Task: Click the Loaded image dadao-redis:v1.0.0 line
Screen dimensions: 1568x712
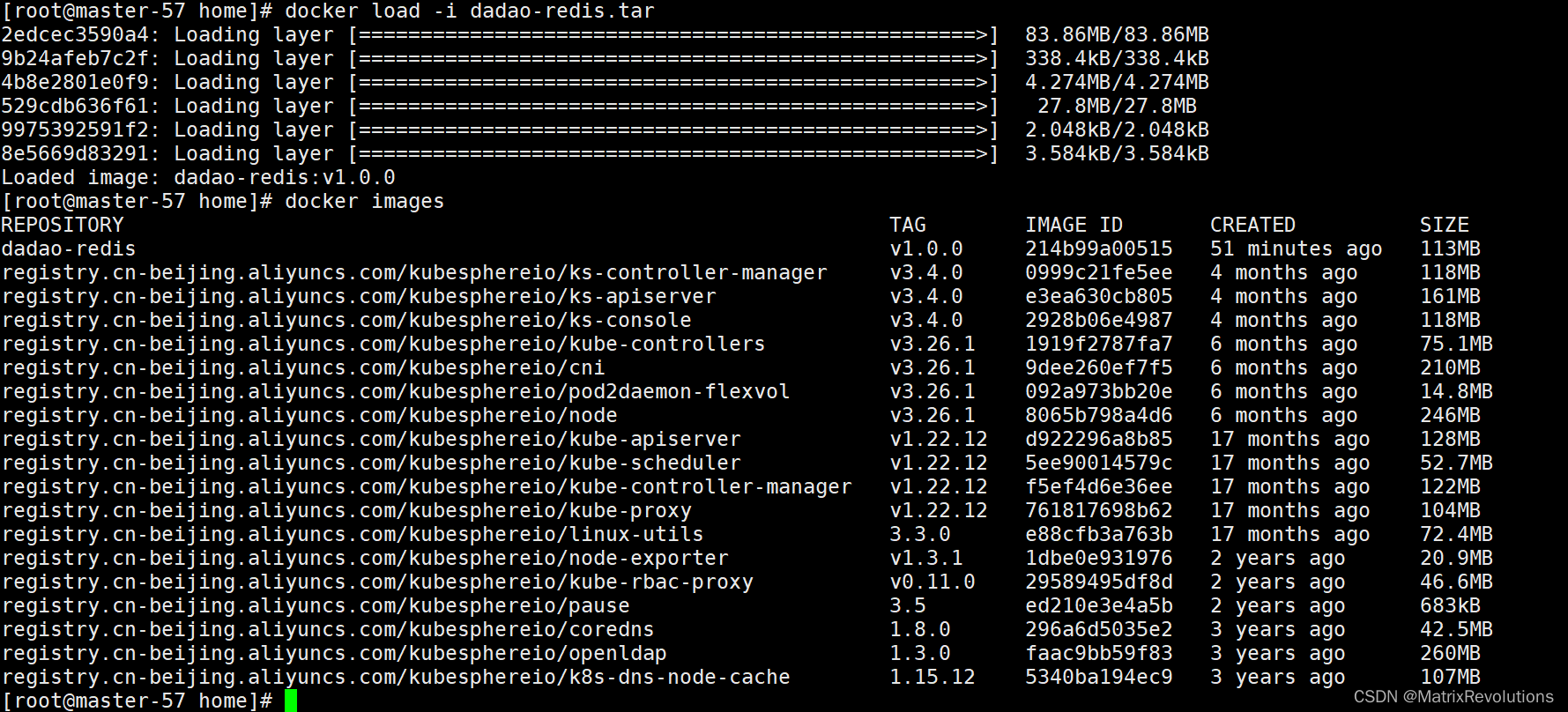Action: coord(198,178)
